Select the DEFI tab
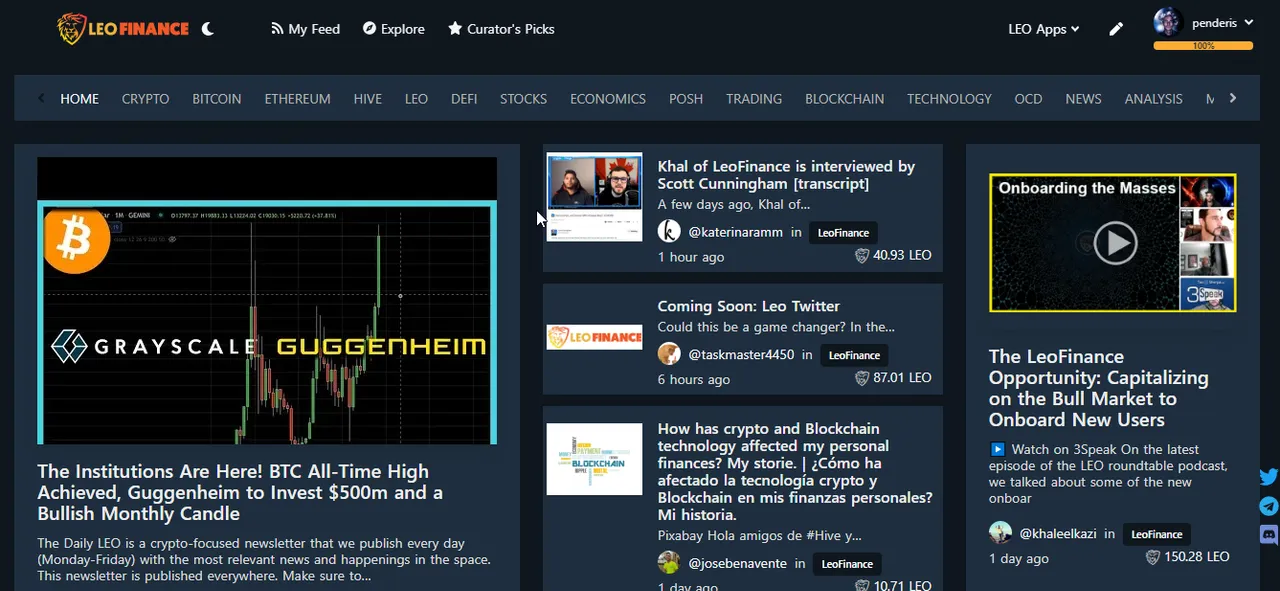1280x591 pixels. pyautogui.click(x=464, y=99)
